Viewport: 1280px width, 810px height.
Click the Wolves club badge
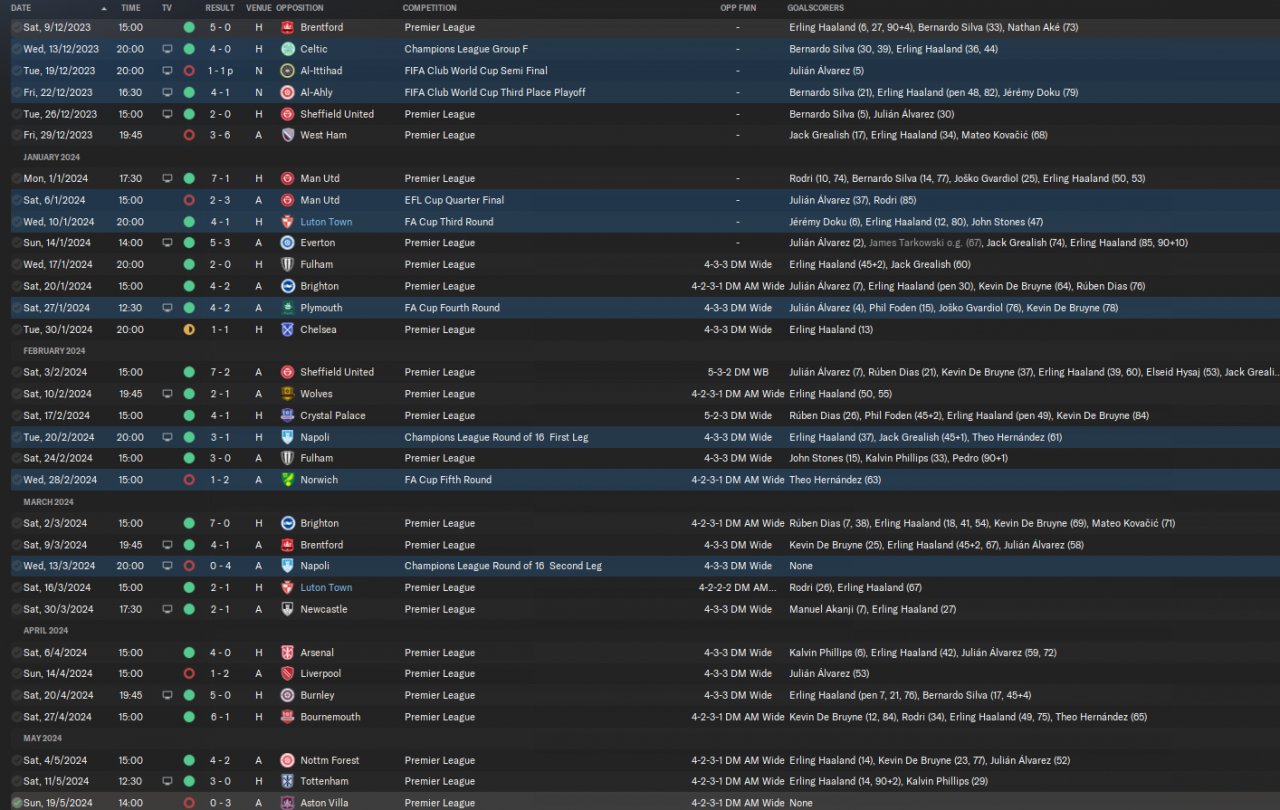coord(287,394)
